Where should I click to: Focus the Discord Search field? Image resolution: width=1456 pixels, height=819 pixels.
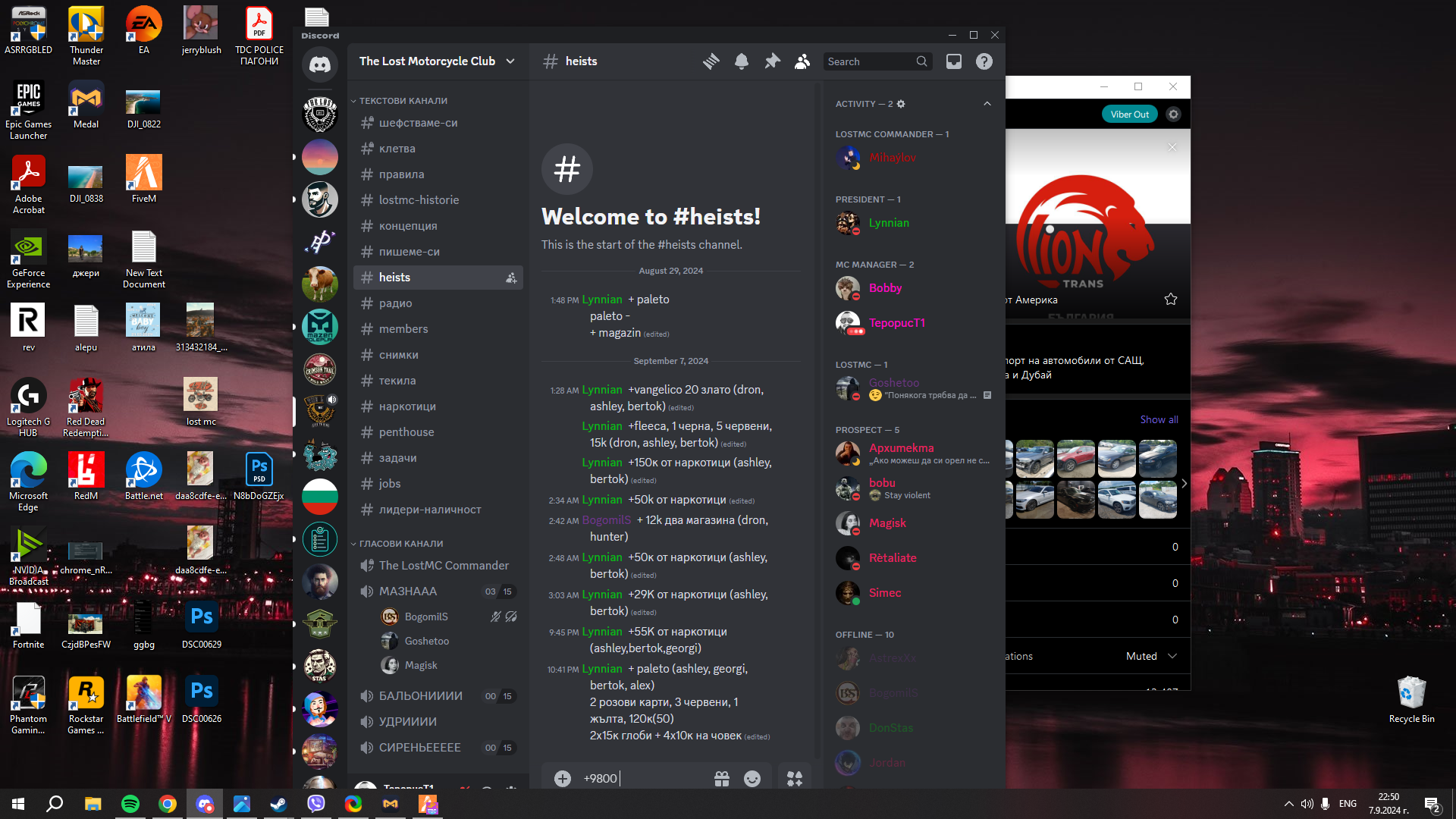(x=869, y=61)
